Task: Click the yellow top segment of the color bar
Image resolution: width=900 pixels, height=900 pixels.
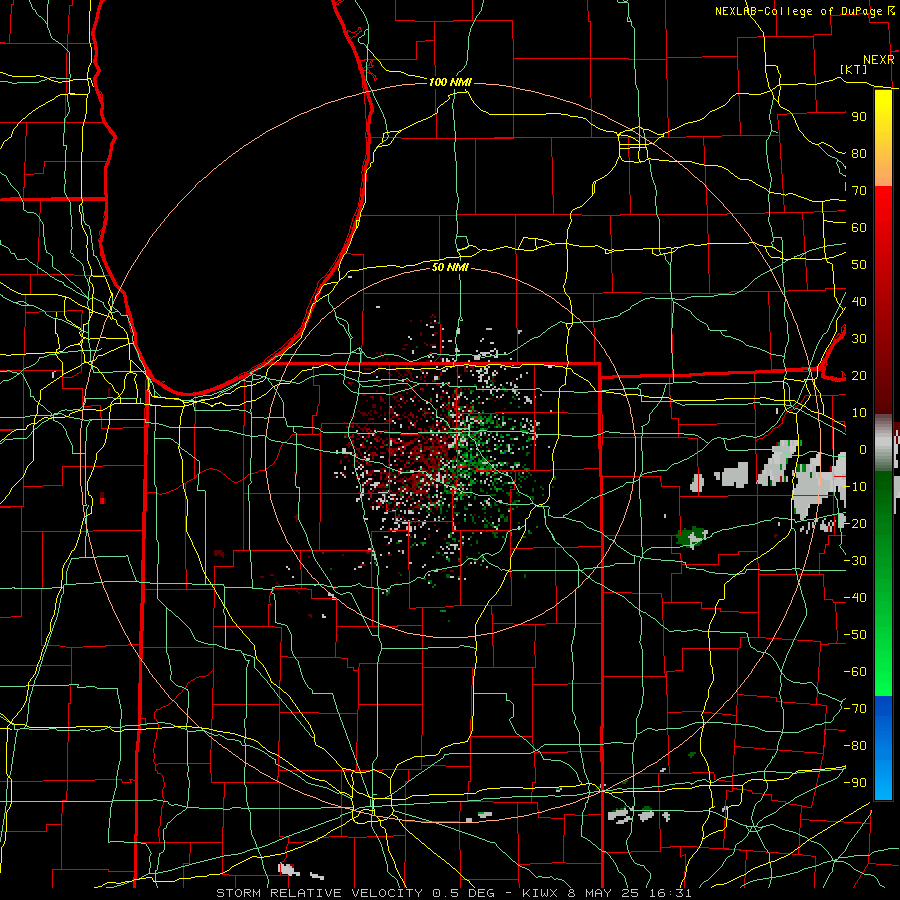Action: point(883,138)
